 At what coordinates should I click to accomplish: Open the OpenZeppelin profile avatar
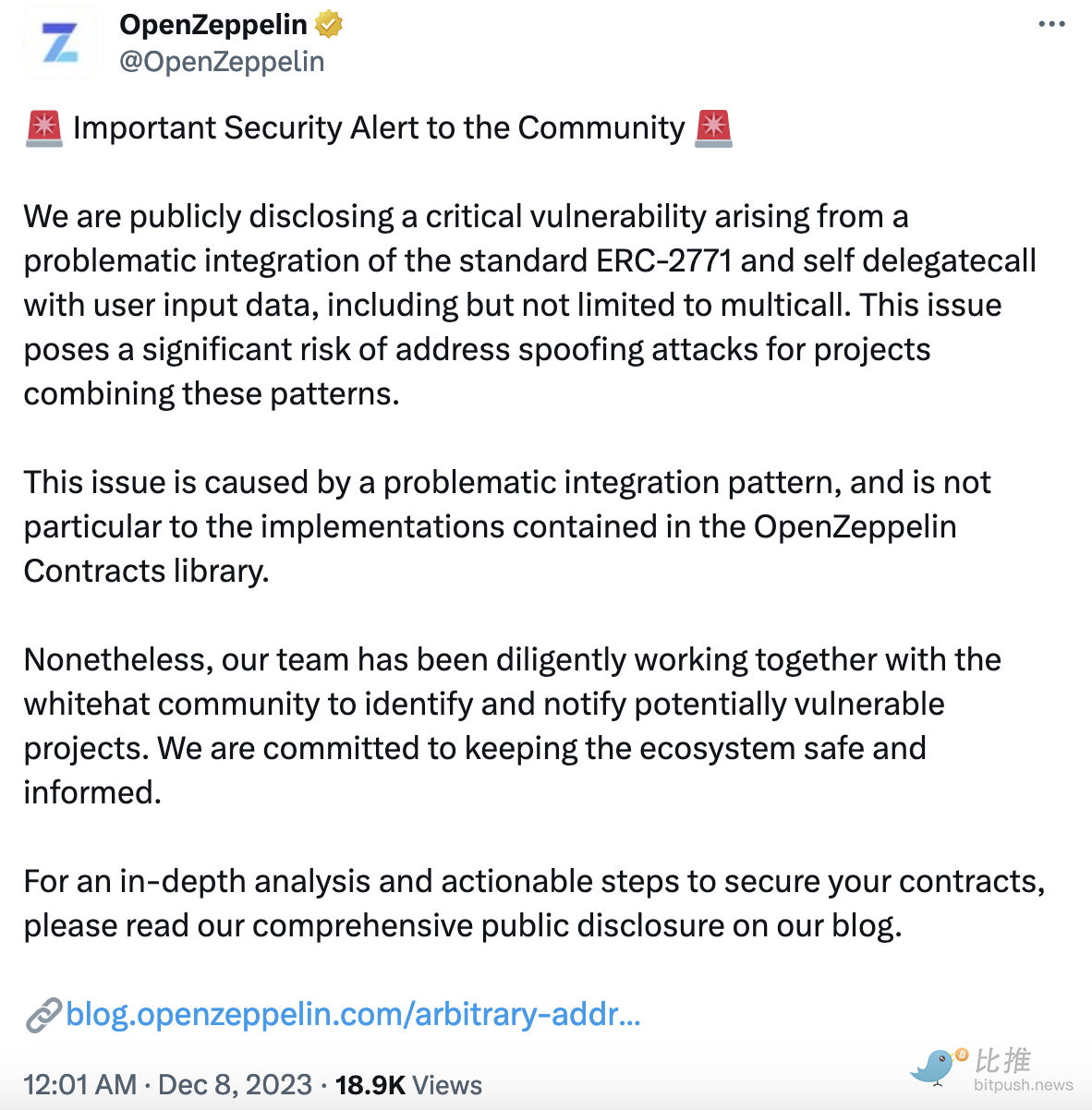(60, 42)
